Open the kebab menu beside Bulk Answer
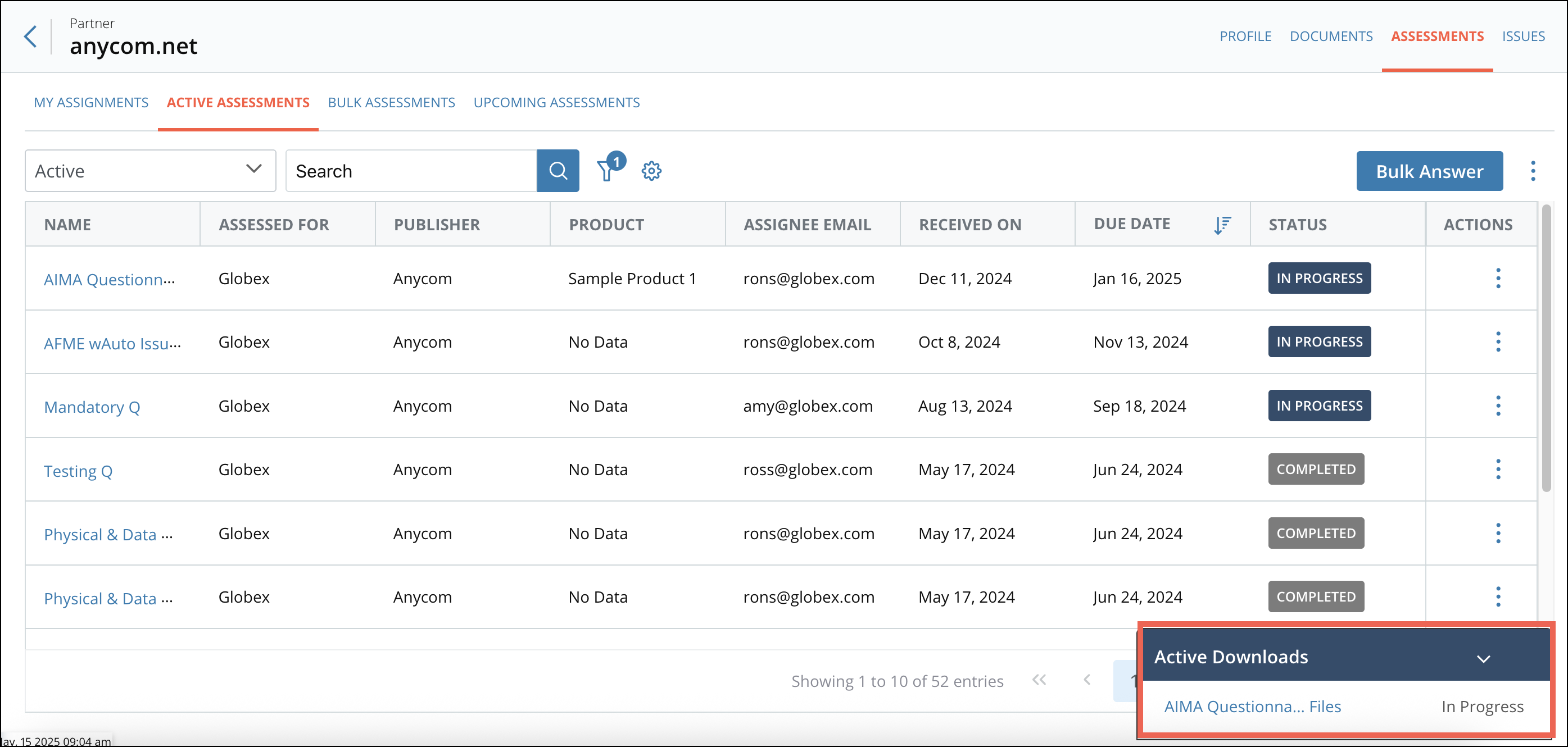This screenshot has width=1568, height=747. point(1533,171)
